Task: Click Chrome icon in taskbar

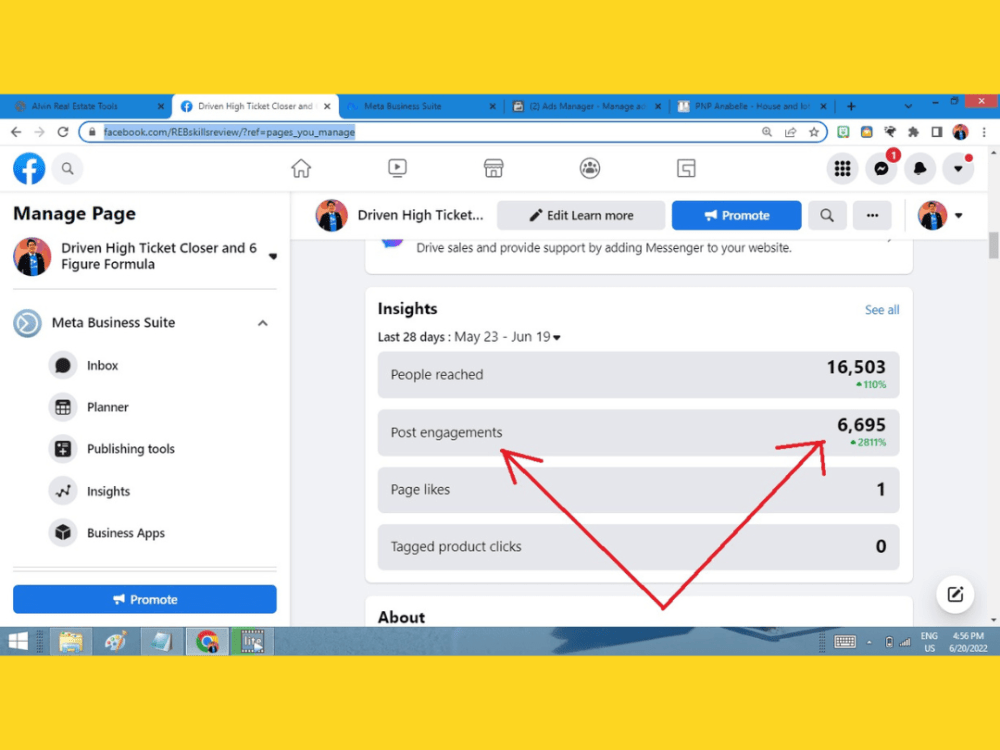Action: [207, 641]
